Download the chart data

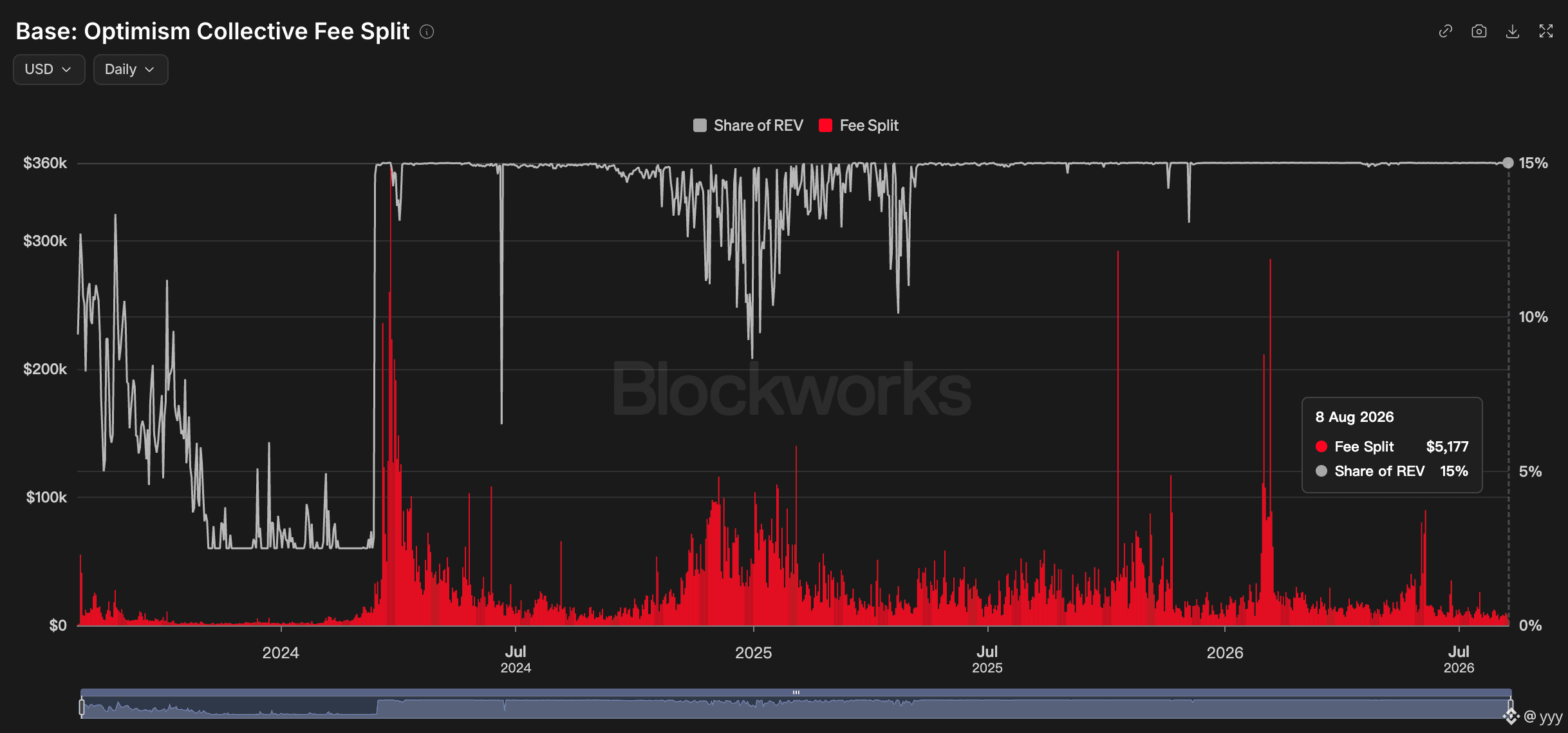click(x=1513, y=32)
